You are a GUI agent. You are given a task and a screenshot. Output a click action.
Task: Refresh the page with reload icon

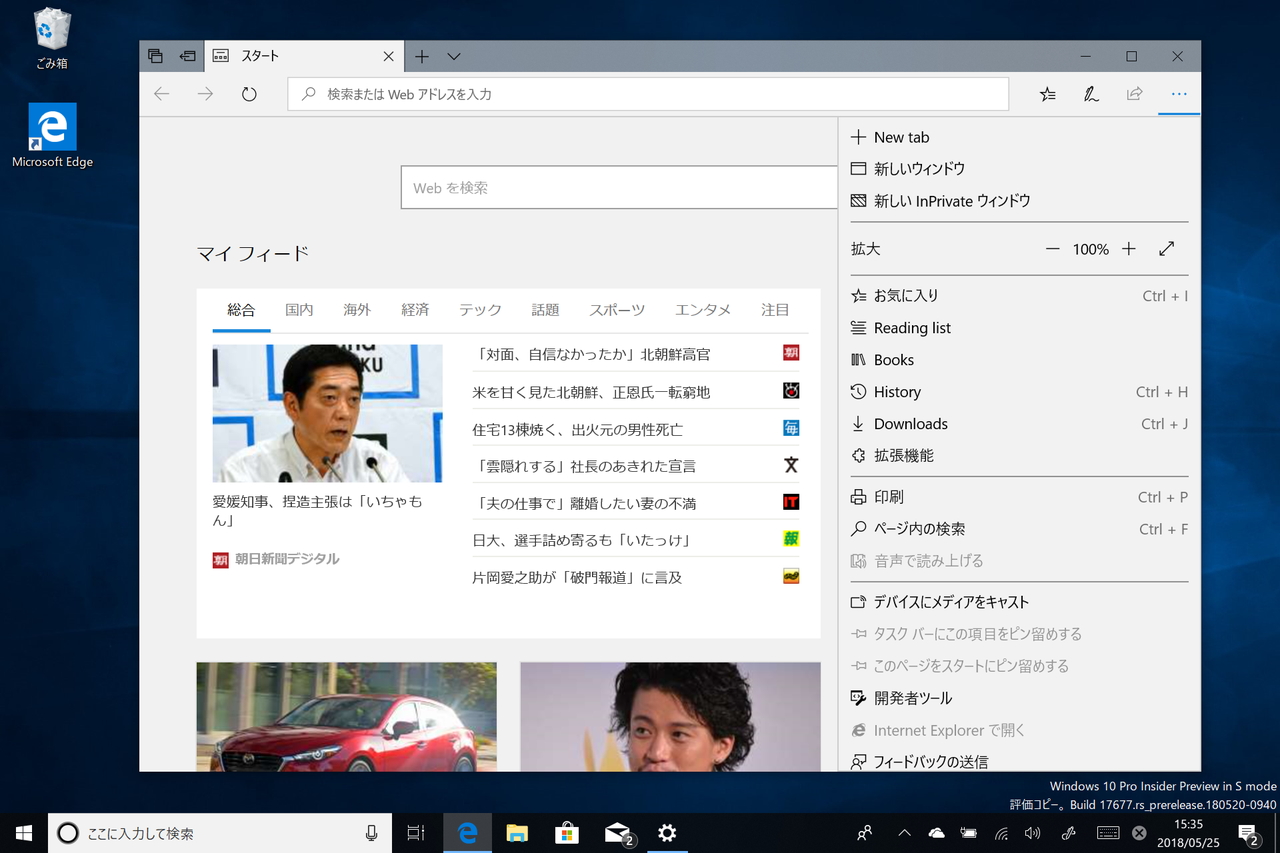249,94
